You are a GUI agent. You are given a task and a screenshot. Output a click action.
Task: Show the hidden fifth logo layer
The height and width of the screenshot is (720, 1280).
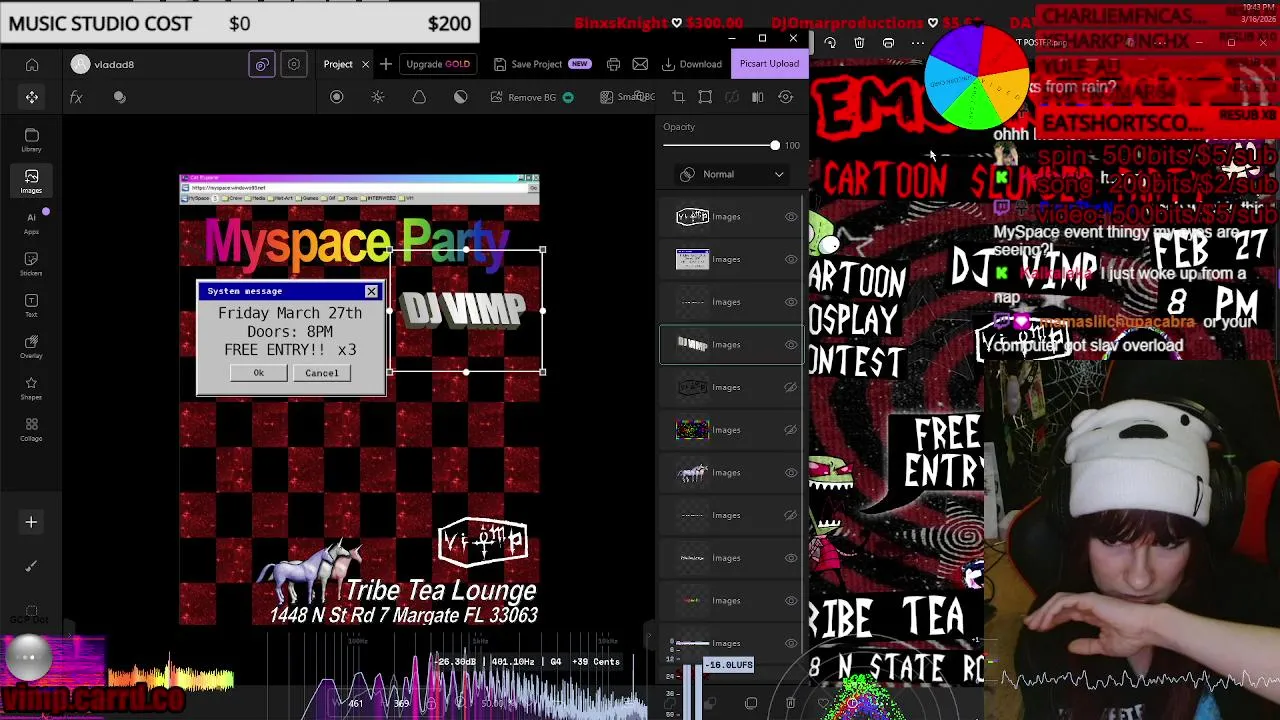pyautogui.click(x=790, y=388)
